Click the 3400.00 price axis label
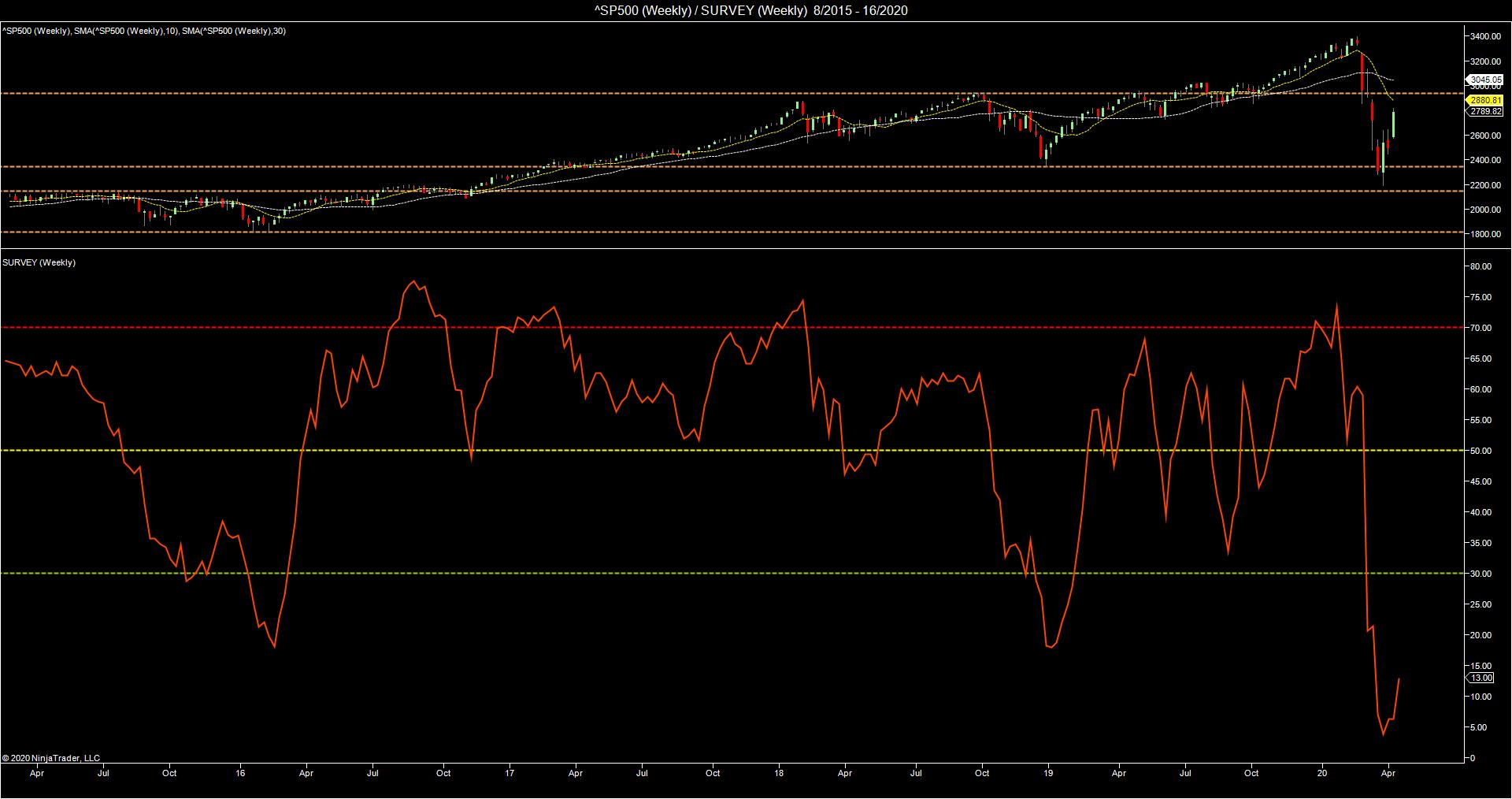1512x799 pixels. [x=1484, y=36]
